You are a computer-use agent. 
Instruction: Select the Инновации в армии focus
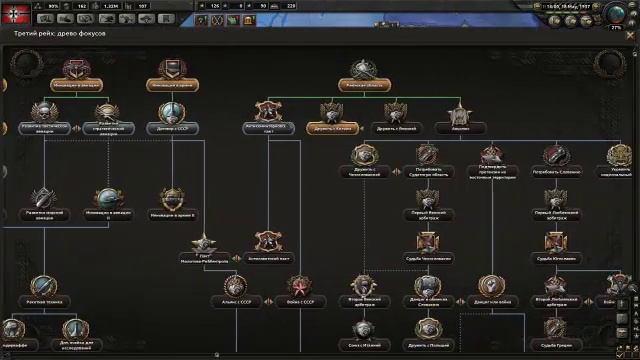pos(172,85)
